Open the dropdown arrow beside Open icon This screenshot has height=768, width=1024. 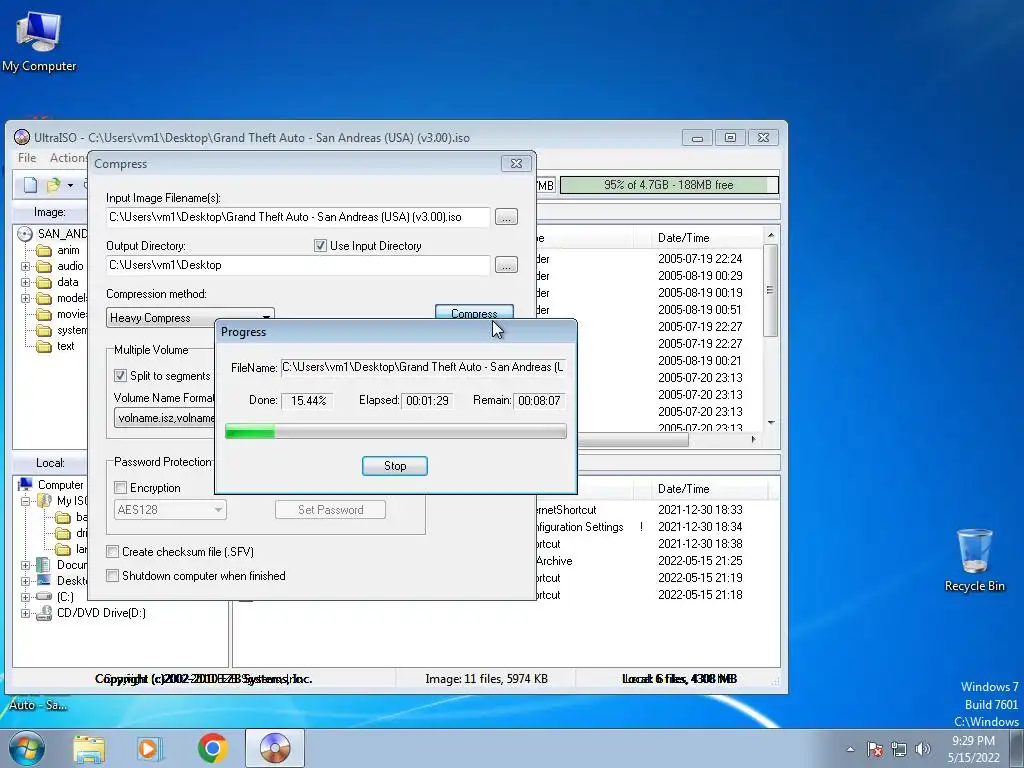70,185
